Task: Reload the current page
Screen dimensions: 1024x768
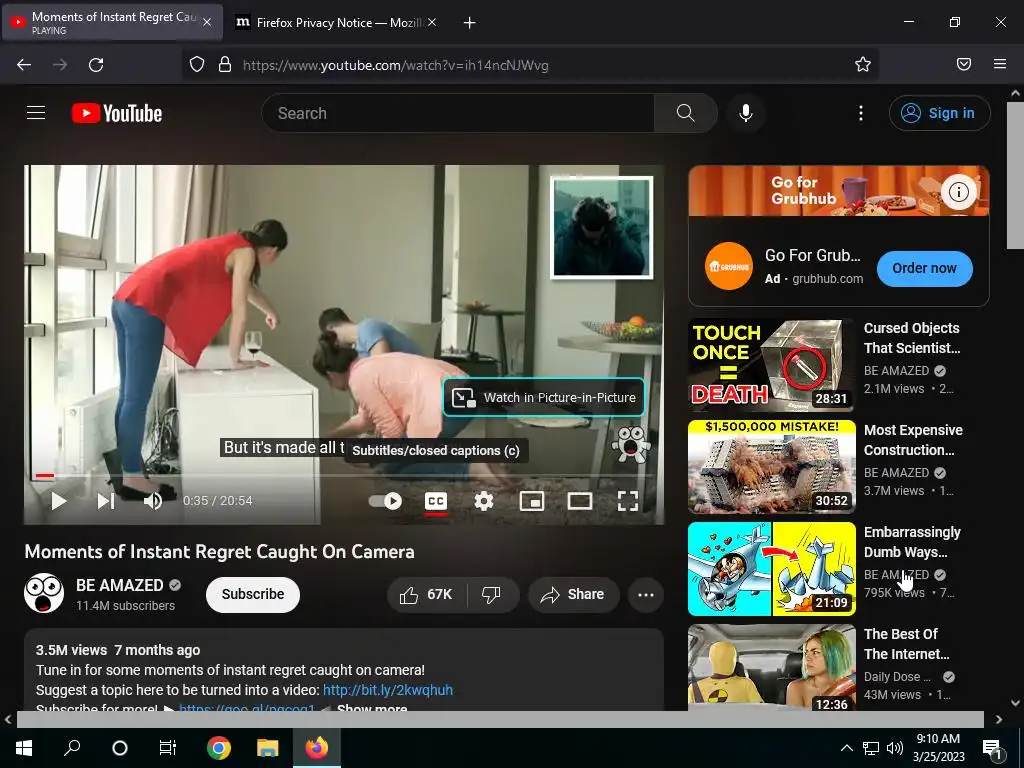Action: (96, 65)
